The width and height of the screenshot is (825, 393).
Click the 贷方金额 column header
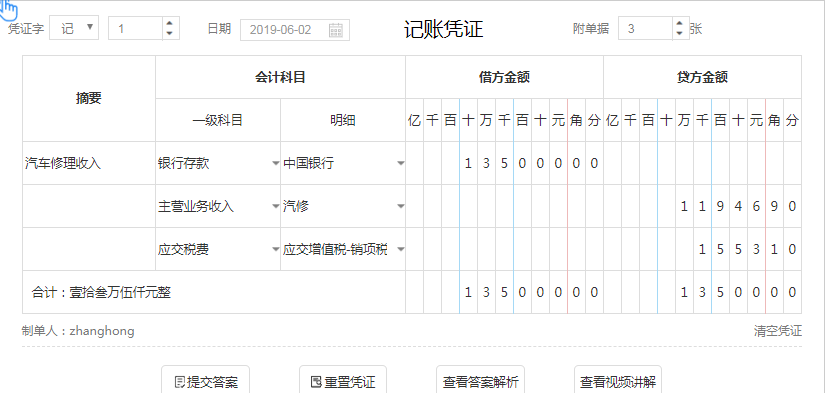click(702, 77)
